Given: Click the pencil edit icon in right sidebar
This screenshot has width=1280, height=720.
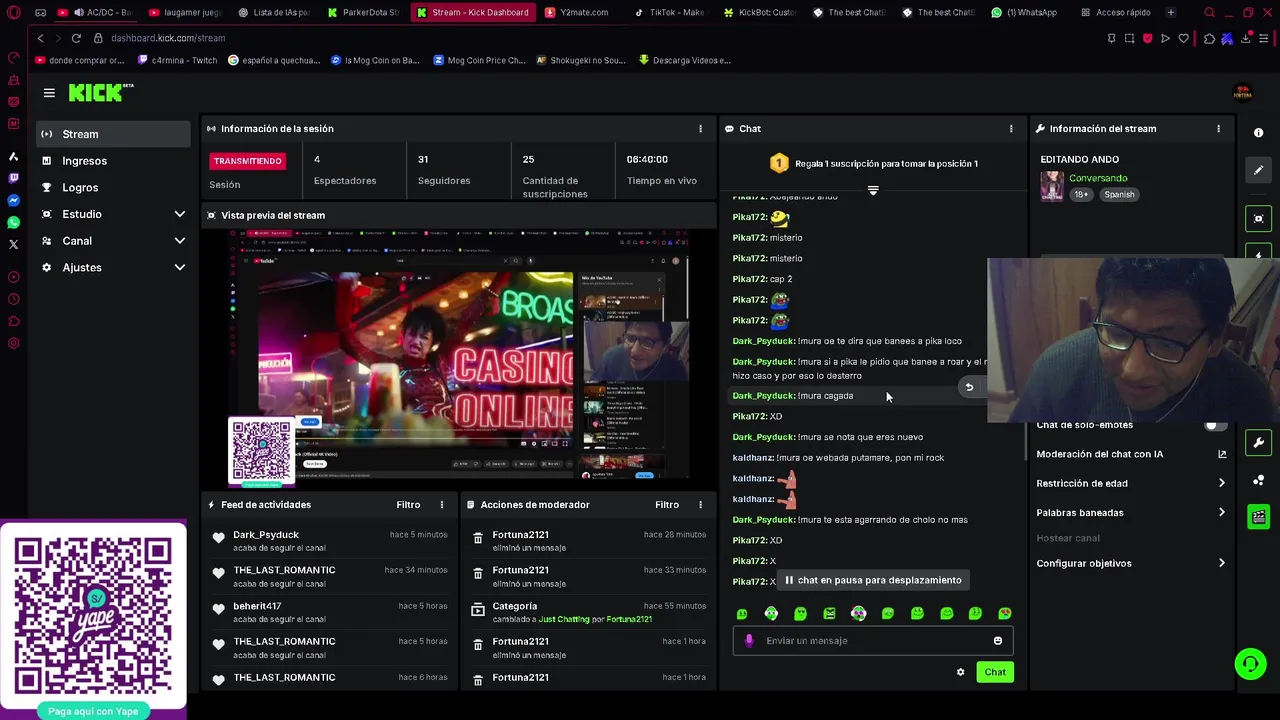Looking at the screenshot, I should pos(1259,170).
